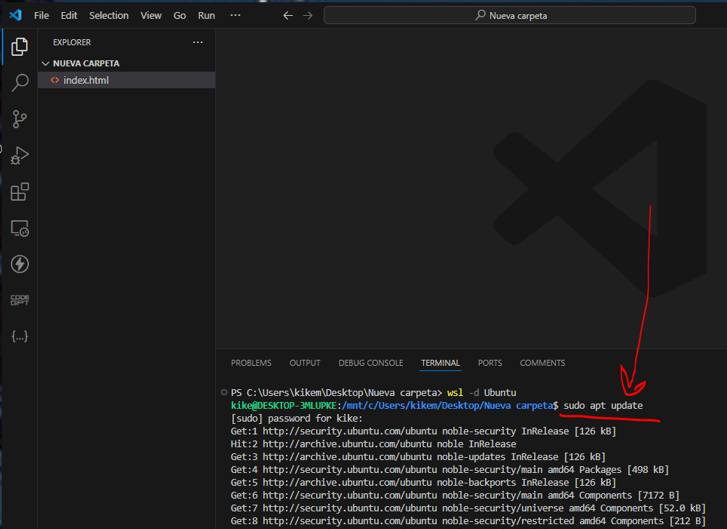Expand hidden menu bar items ellipsis
Screen dimensions: 727x529
pyautogui.click(x=235, y=16)
